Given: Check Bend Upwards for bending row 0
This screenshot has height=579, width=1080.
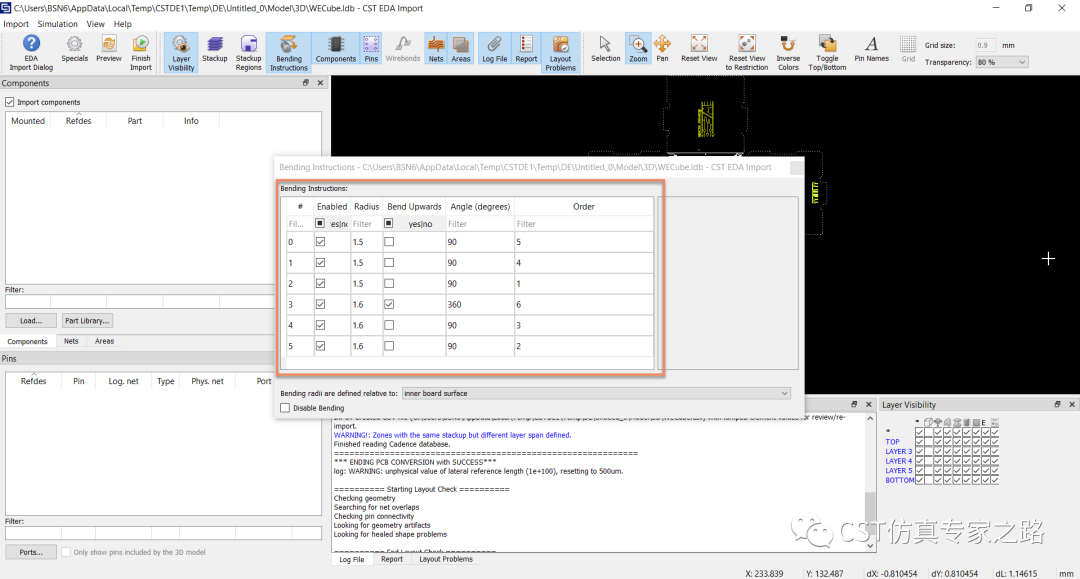Looking at the screenshot, I should tap(389, 242).
